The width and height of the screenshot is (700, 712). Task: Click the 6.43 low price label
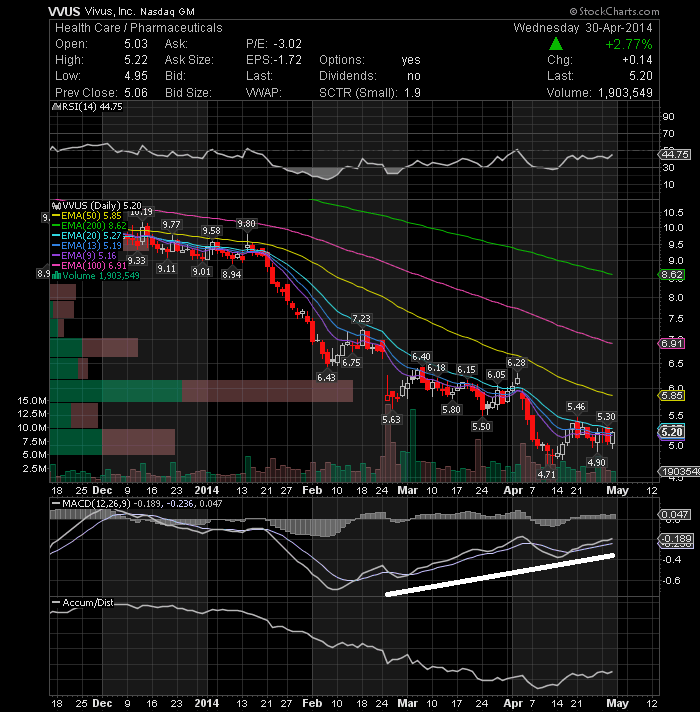tap(326, 377)
